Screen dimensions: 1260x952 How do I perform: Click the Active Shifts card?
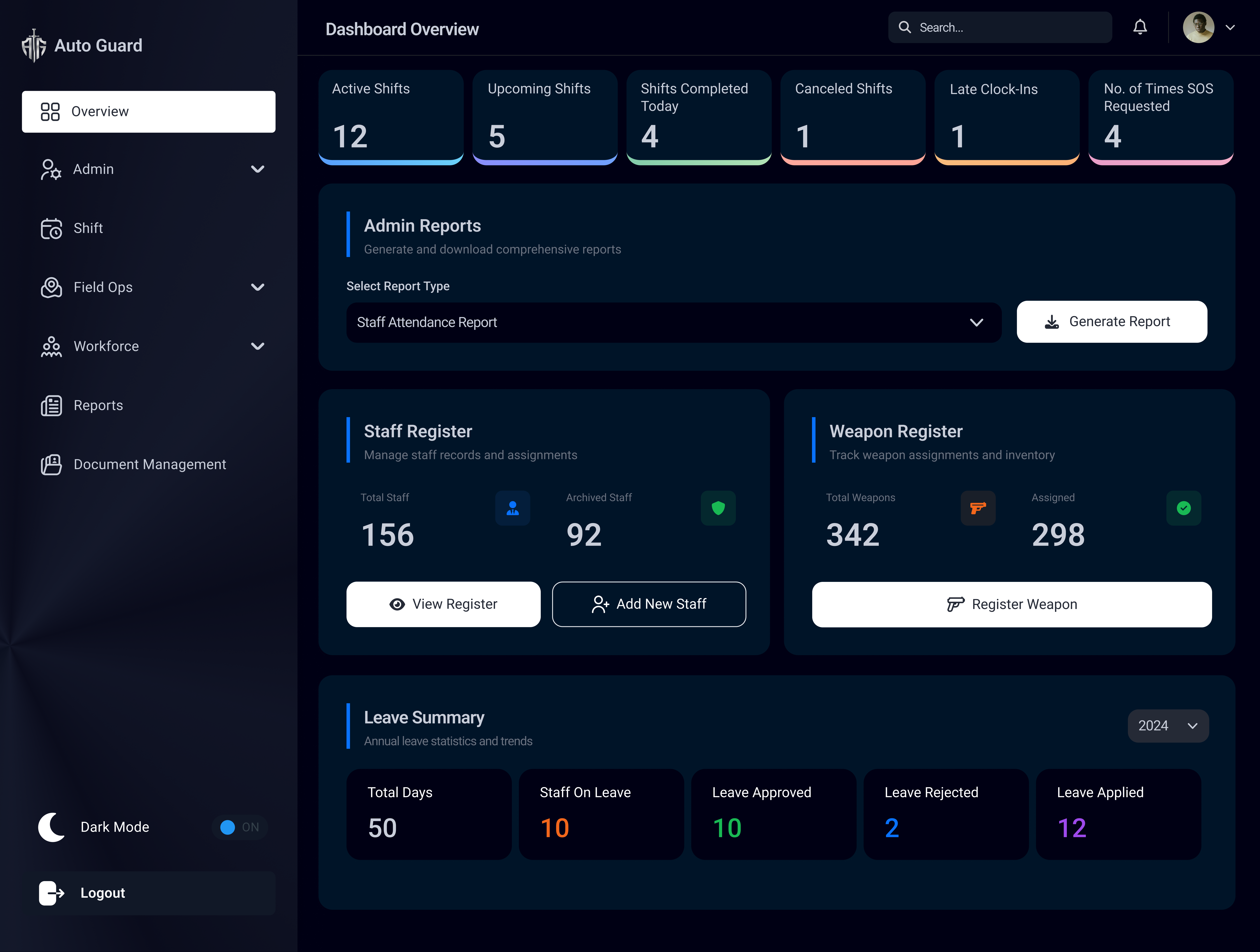[391, 117]
